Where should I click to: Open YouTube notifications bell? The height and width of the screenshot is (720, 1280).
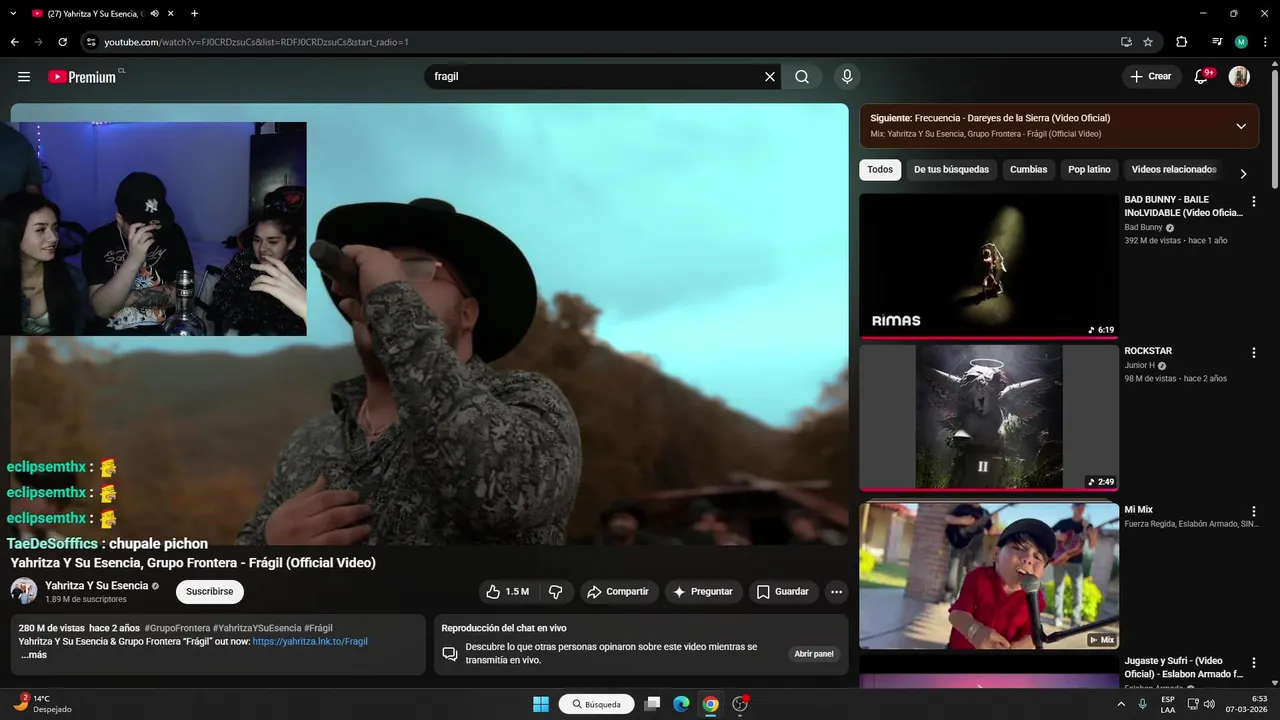pyautogui.click(x=1202, y=76)
